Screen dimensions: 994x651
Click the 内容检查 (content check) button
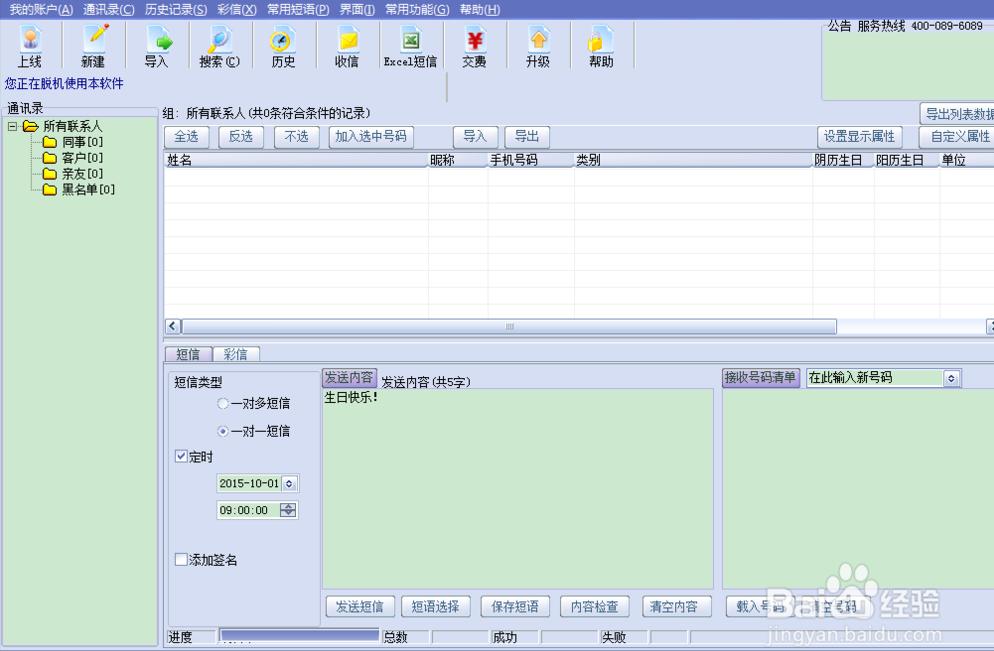point(596,606)
